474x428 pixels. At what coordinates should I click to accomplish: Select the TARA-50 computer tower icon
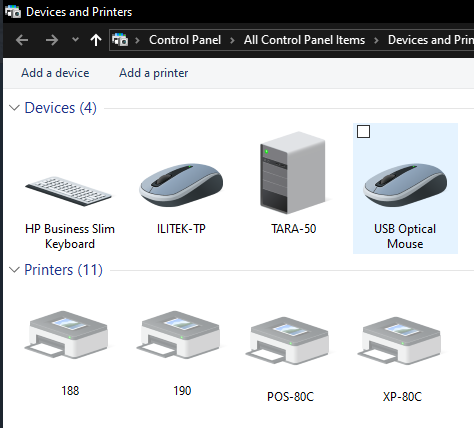point(293,173)
